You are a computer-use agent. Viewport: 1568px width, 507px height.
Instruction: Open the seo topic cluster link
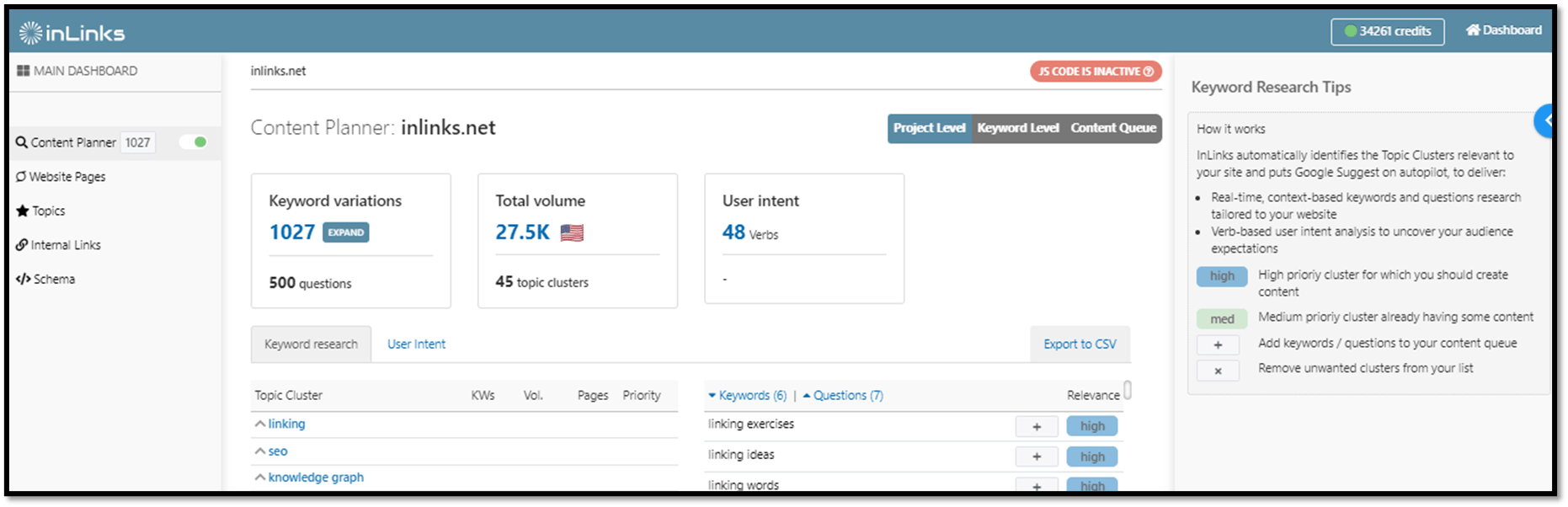pyautogui.click(x=278, y=451)
